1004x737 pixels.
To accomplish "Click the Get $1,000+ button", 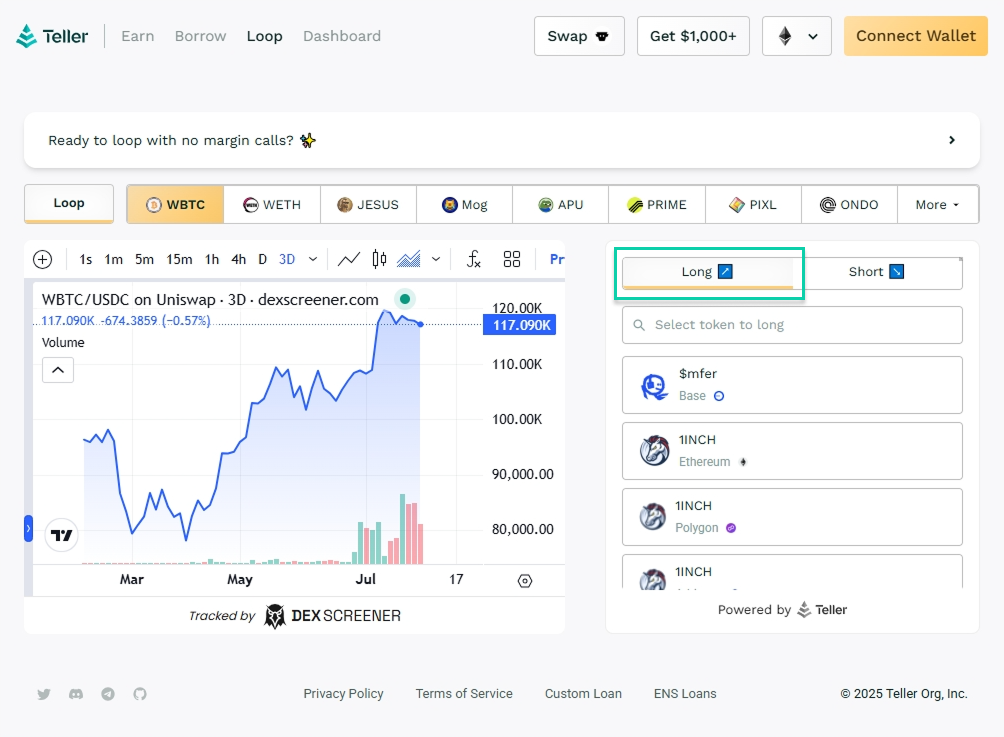I will [x=693, y=36].
